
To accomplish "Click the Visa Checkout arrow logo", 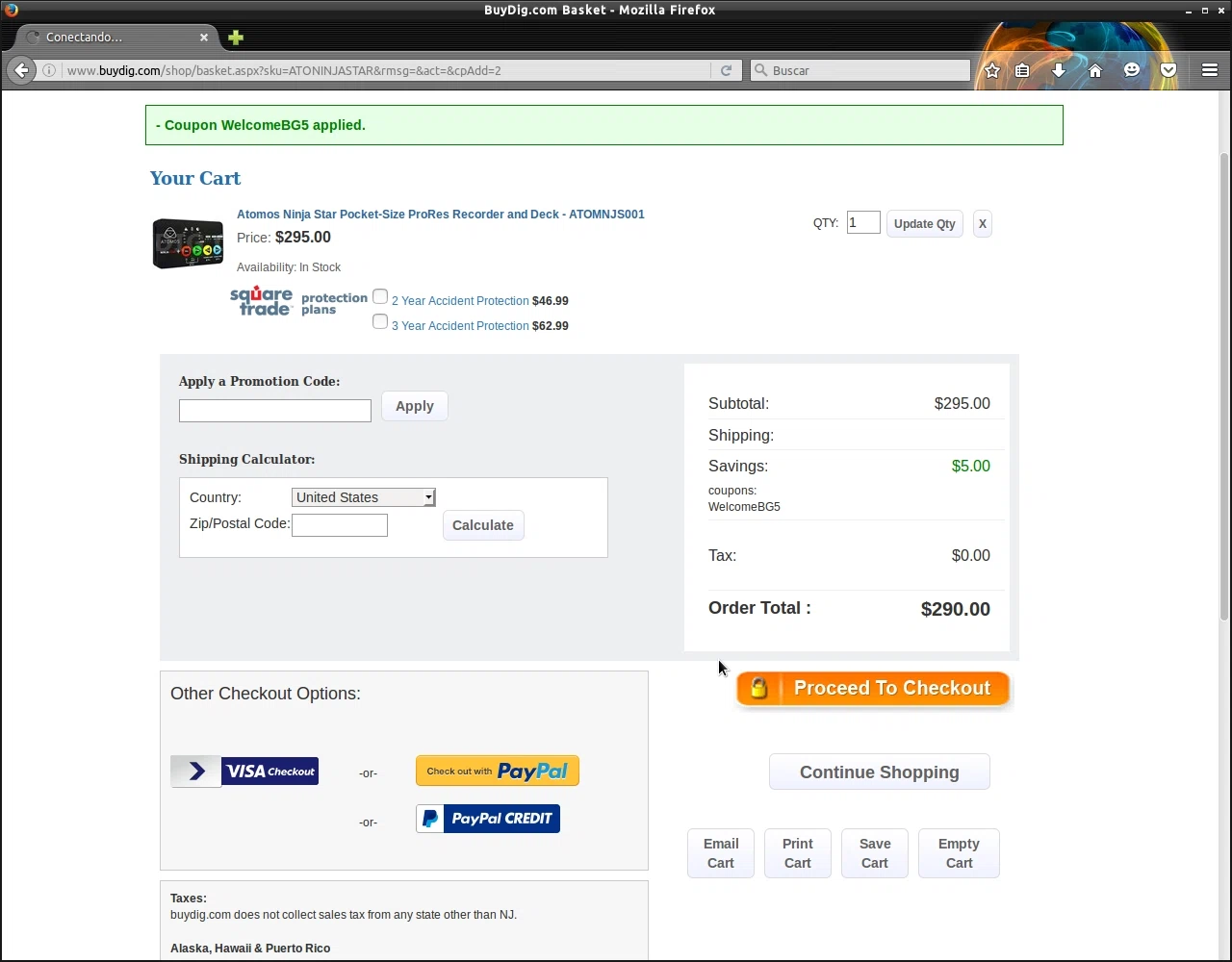I will (196, 772).
